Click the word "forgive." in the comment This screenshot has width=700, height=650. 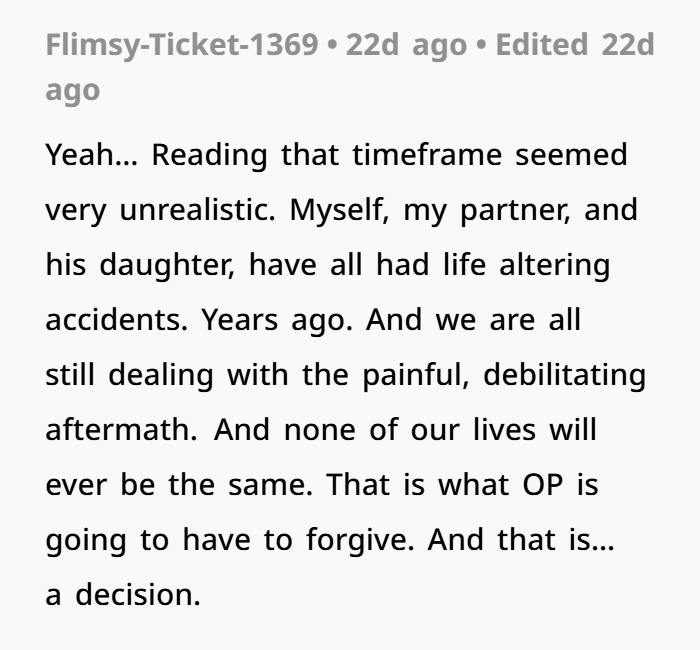click(360, 540)
